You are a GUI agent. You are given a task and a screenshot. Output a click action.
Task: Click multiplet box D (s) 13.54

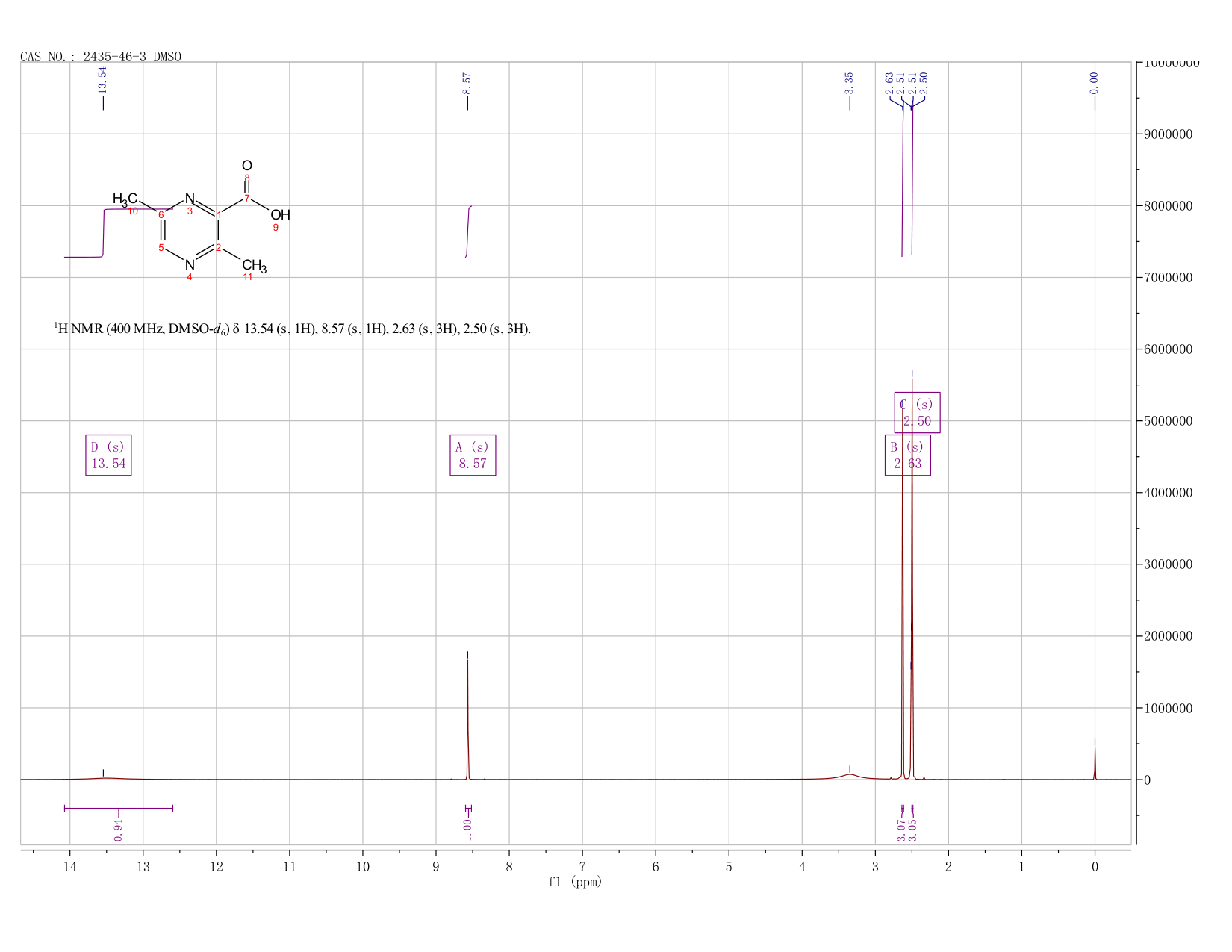pyautogui.click(x=108, y=455)
